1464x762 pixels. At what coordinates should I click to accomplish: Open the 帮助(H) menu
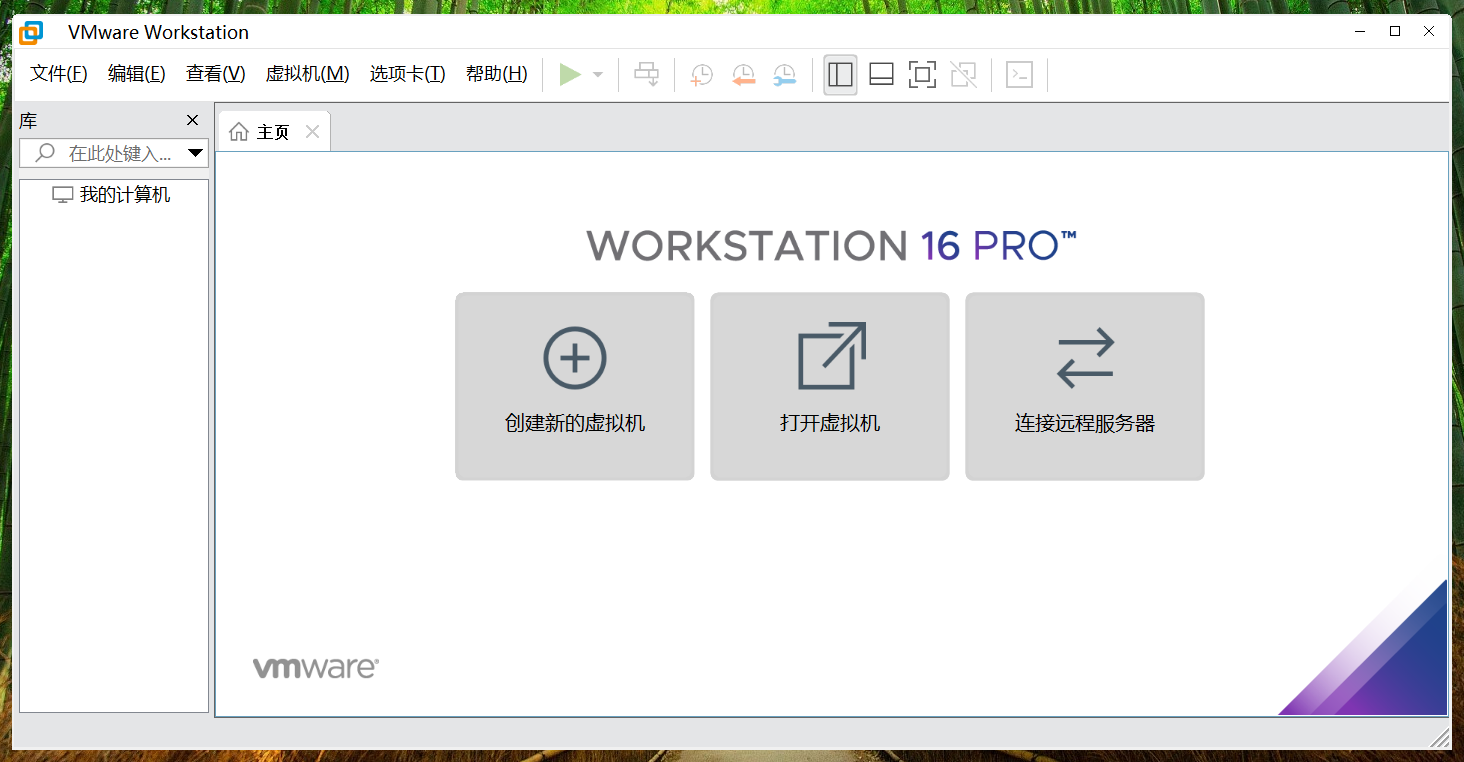coord(496,74)
